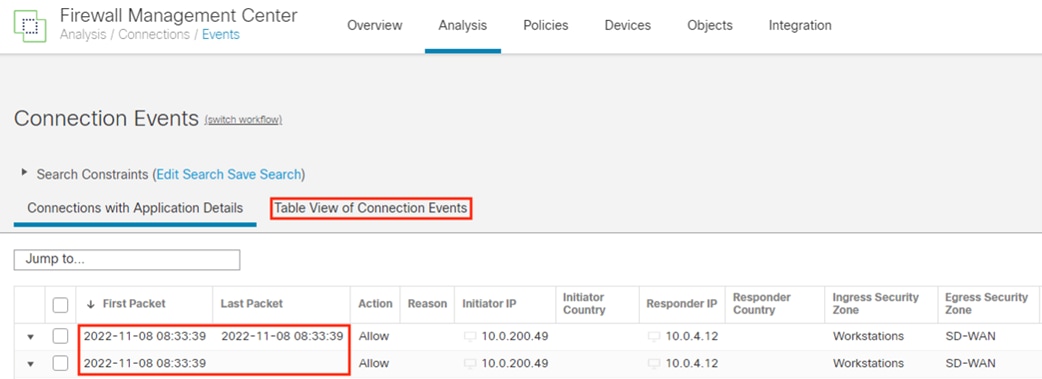Click second row First Packet timestamp
Viewport: 1042px width, 379px height.
145,363
